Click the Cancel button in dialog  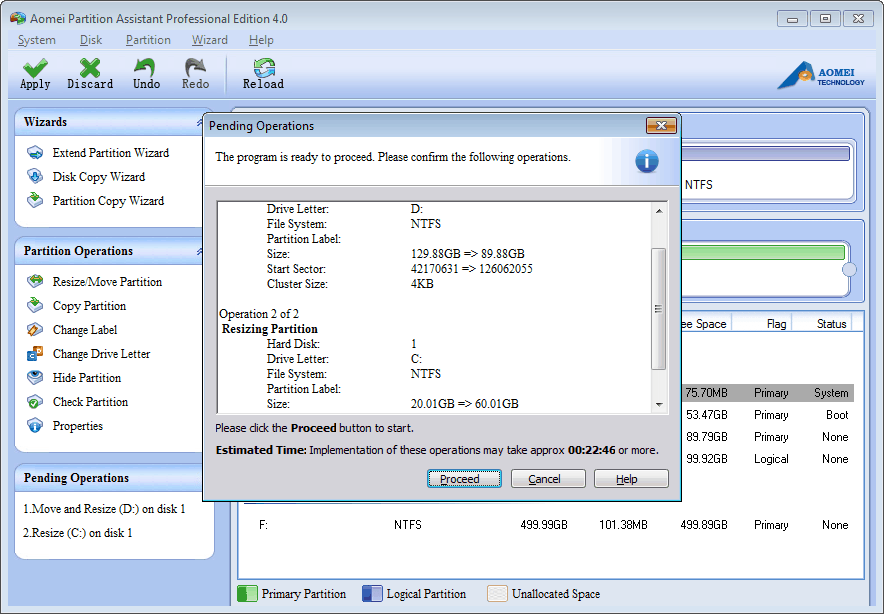(x=548, y=479)
